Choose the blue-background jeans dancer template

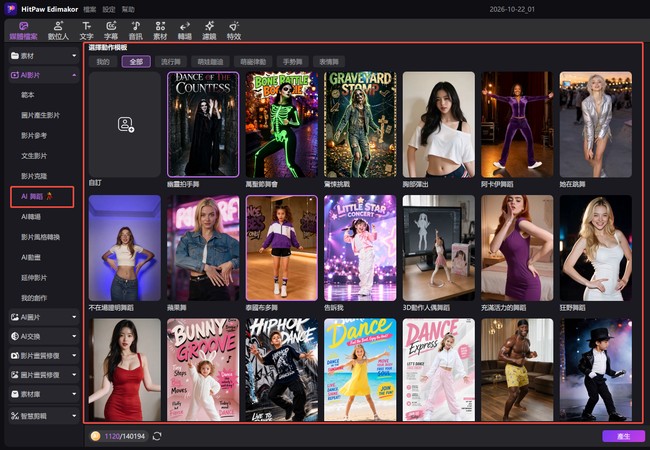[x=125, y=248]
